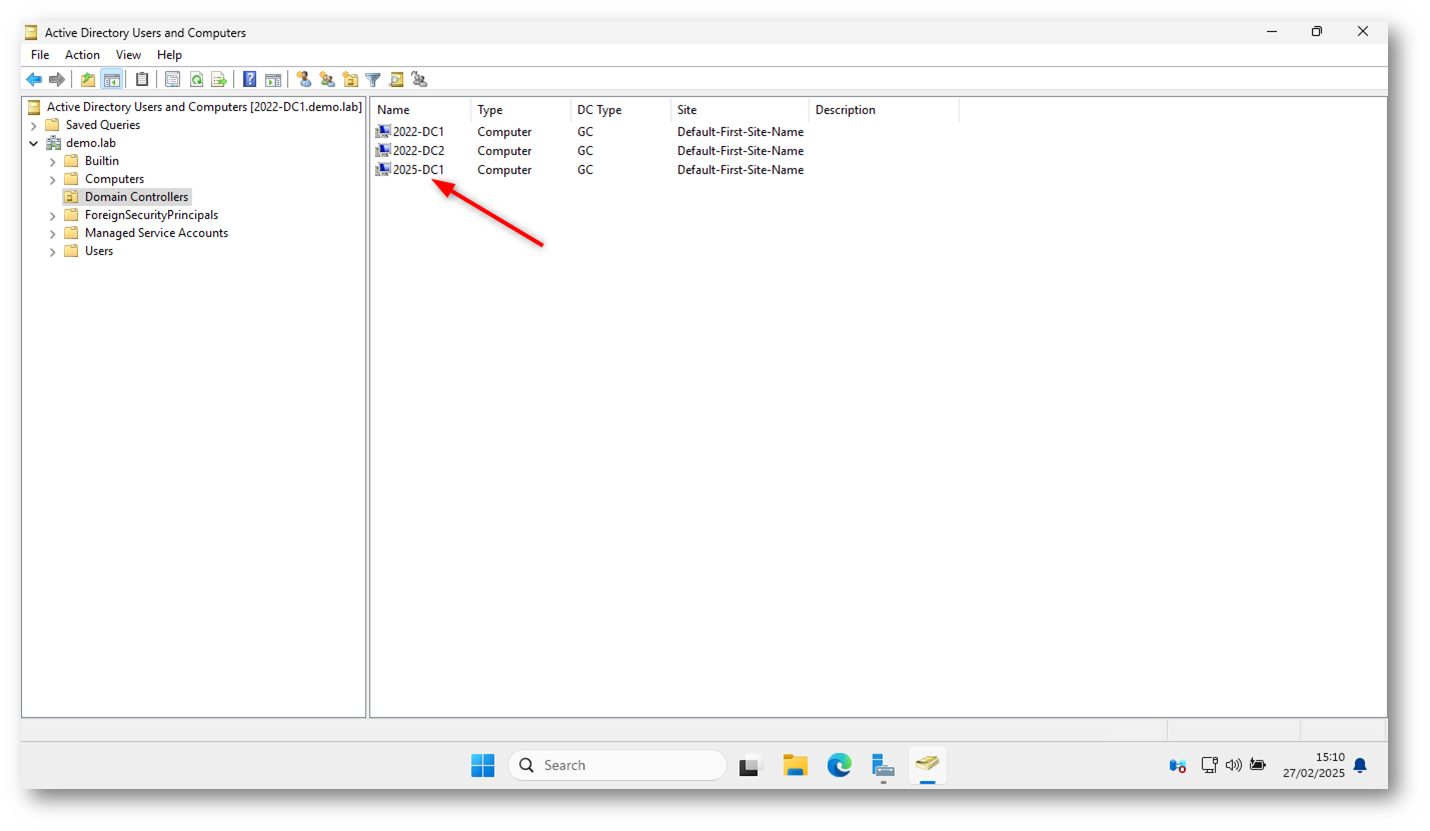Open Properties from the toolbar icon

click(x=173, y=79)
